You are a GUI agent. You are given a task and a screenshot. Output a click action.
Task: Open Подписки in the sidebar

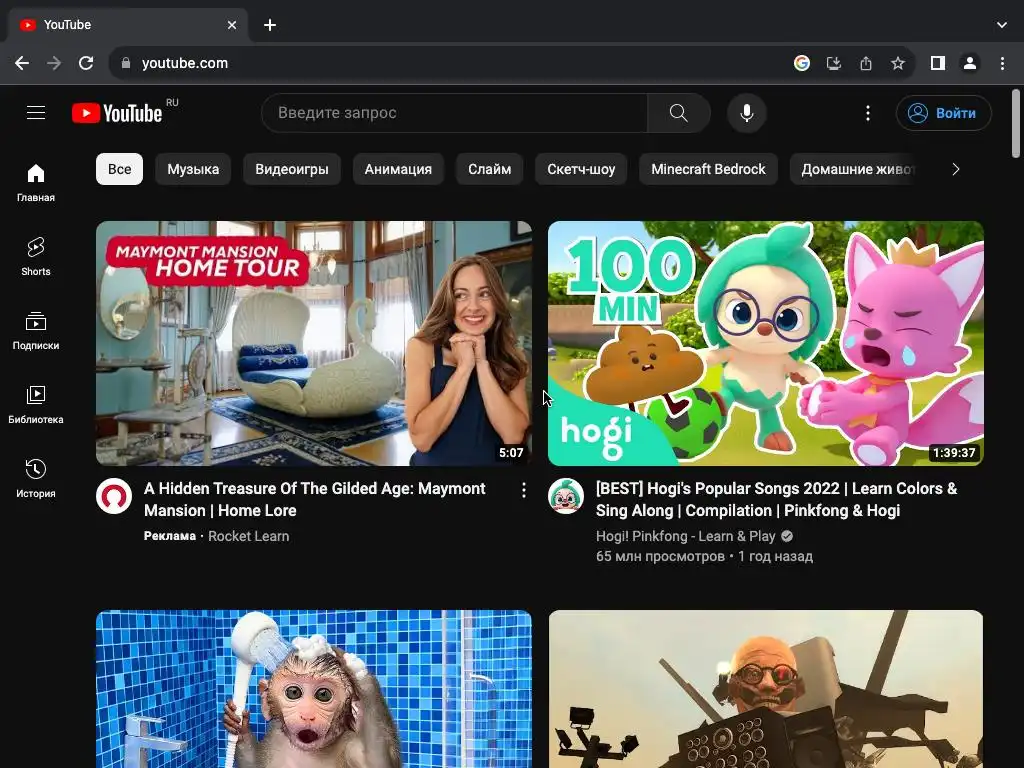pos(36,330)
